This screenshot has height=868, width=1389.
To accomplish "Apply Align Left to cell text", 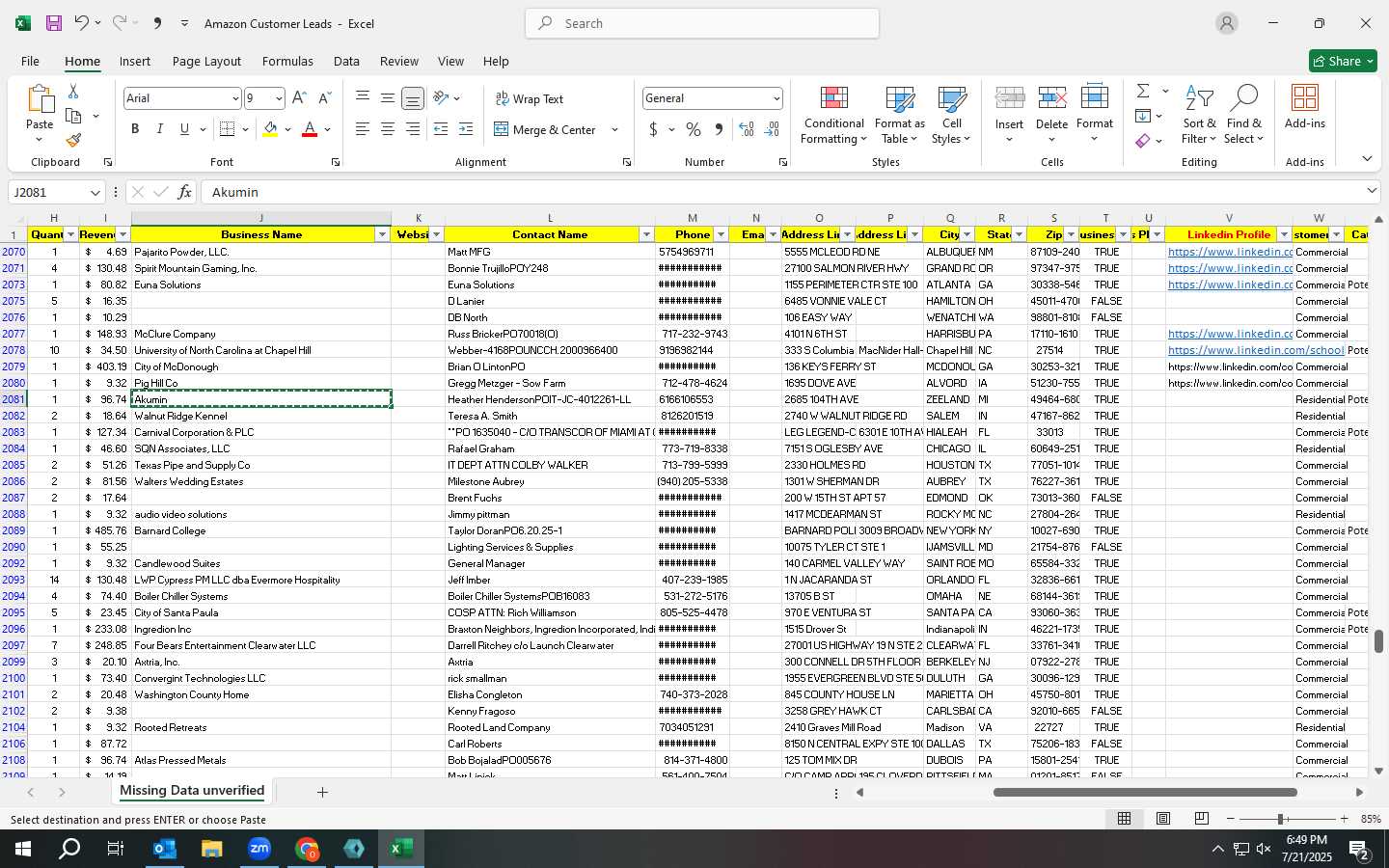I will click(363, 129).
